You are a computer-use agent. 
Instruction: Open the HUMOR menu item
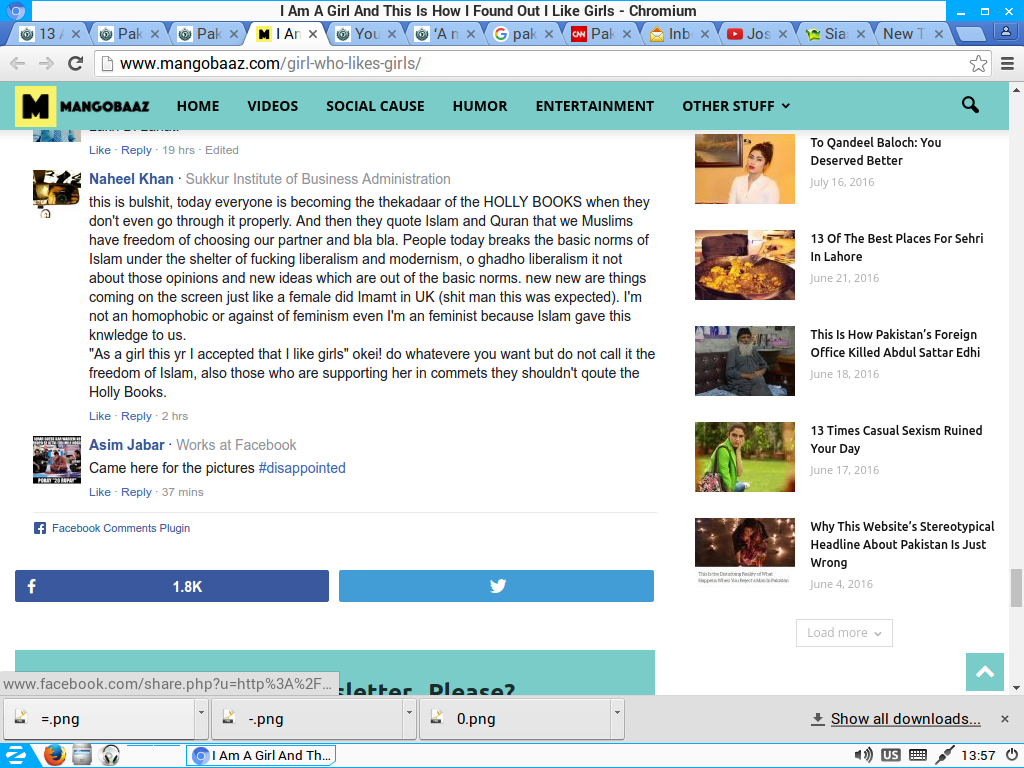pyautogui.click(x=480, y=106)
